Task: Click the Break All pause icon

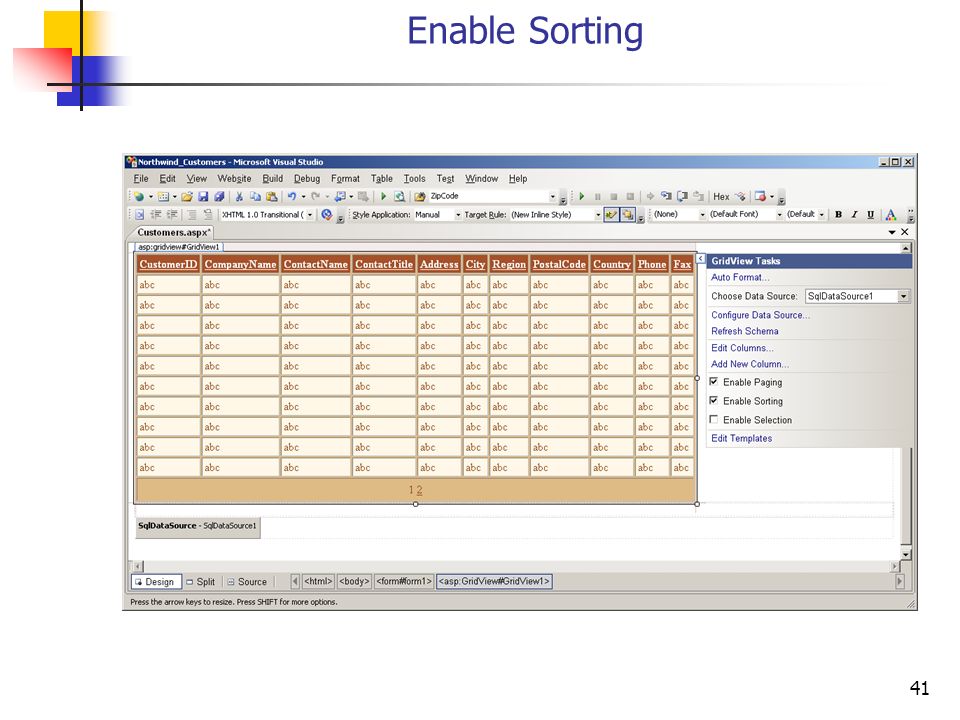Action: pyautogui.click(x=598, y=197)
